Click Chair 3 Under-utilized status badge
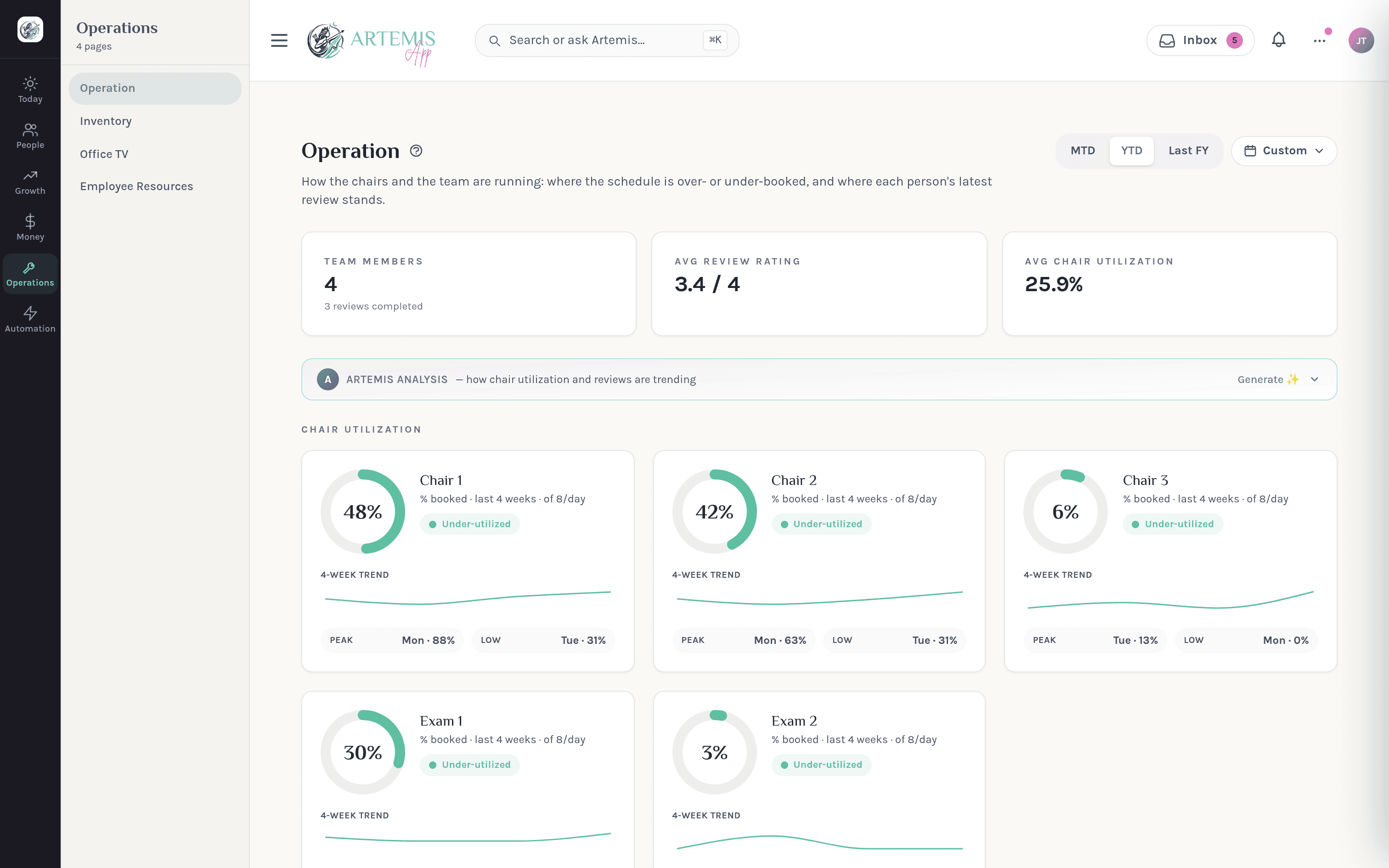 tap(1173, 524)
